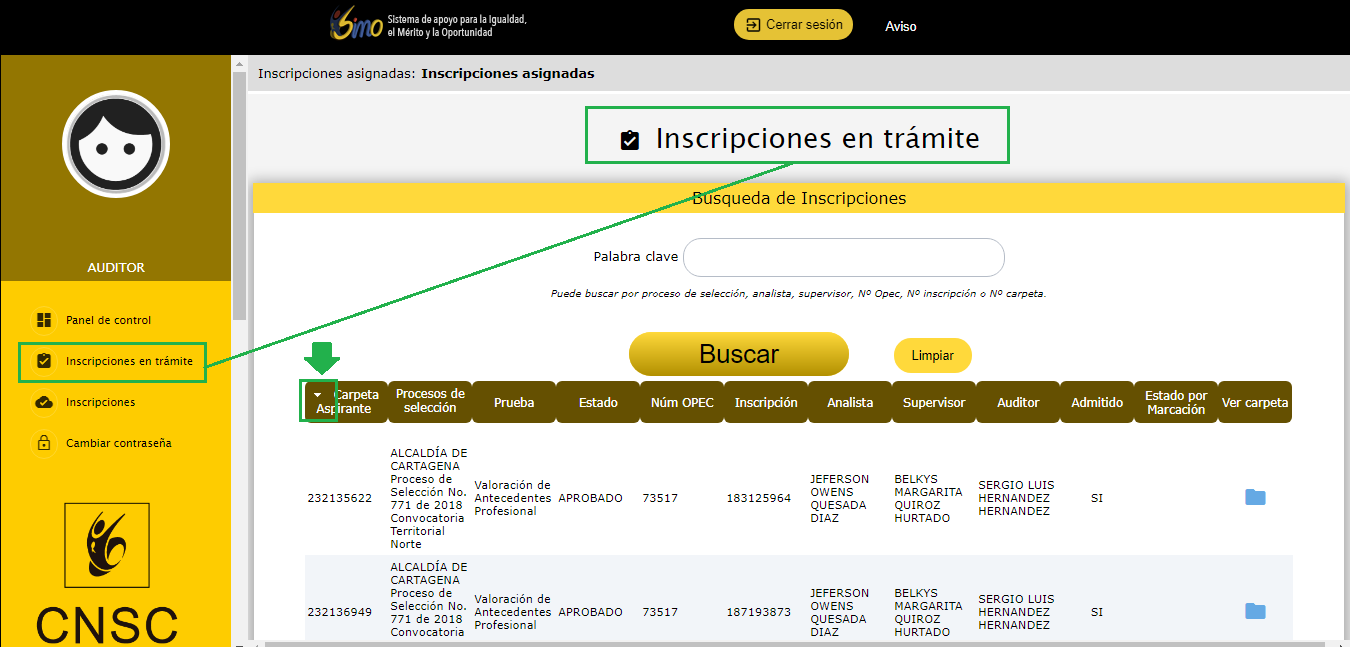
Task: Click the Palabra clave search field
Action: 843,257
